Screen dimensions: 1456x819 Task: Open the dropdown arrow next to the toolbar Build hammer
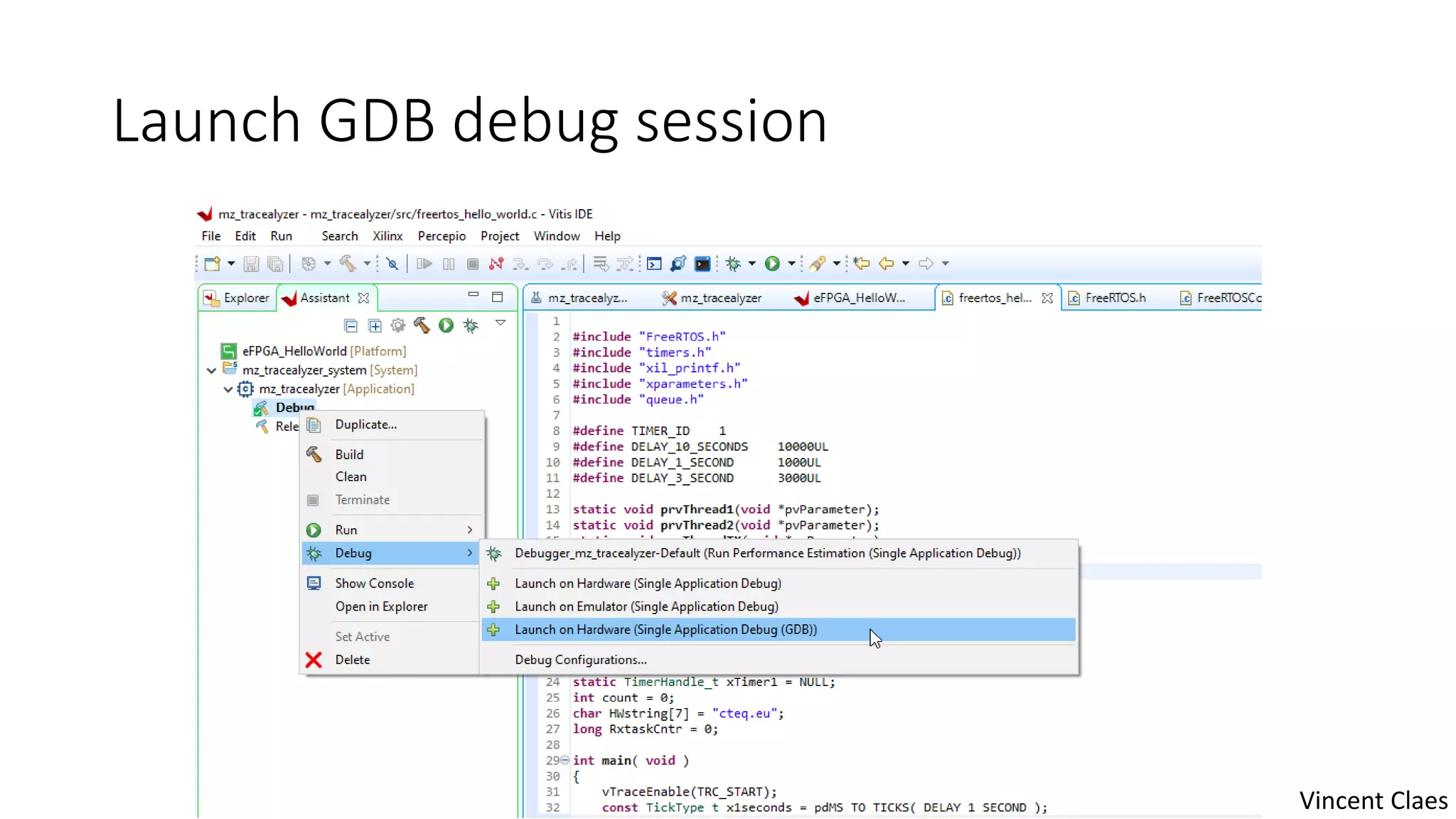coord(367,264)
